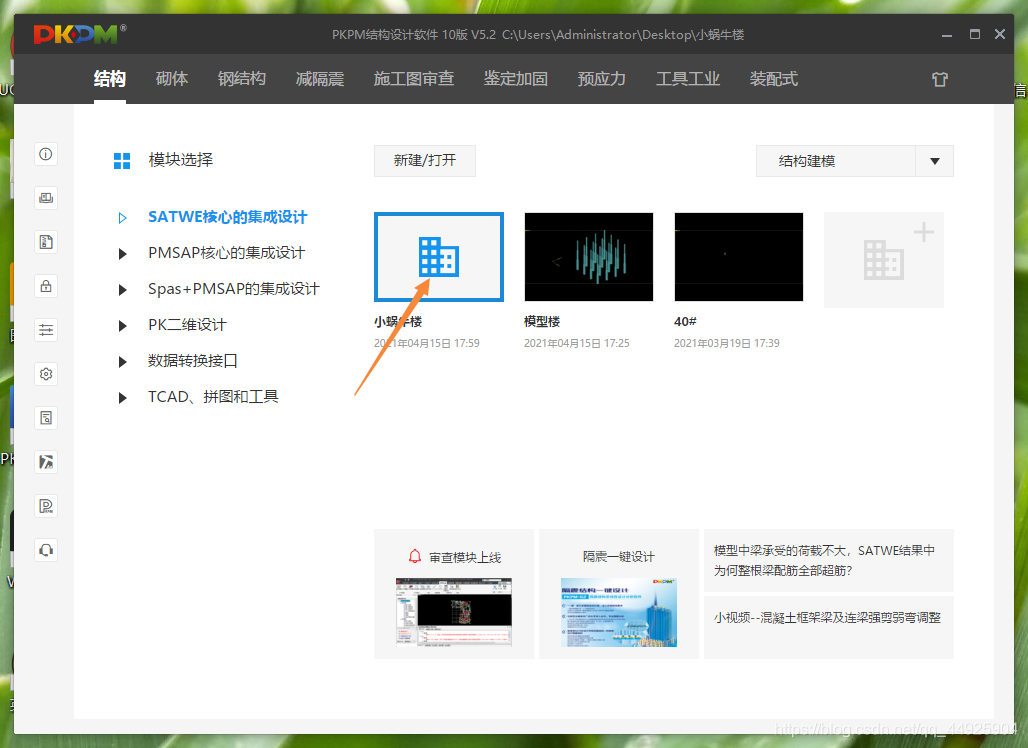Image resolution: width=1028 pixels, height=748 pixels.
Task: Click the 模块选择 heading text
Action: tap(181, 160)
